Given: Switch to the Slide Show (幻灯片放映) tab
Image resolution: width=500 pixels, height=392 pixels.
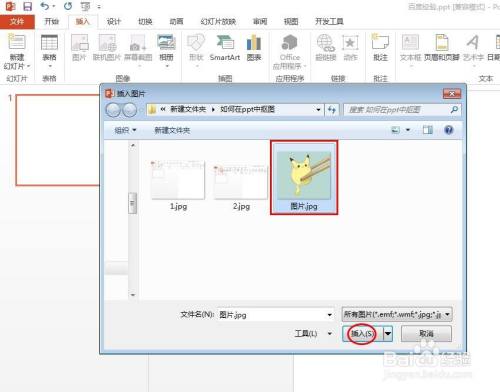Looking at the screenshot, I should (x=218, y=22).
